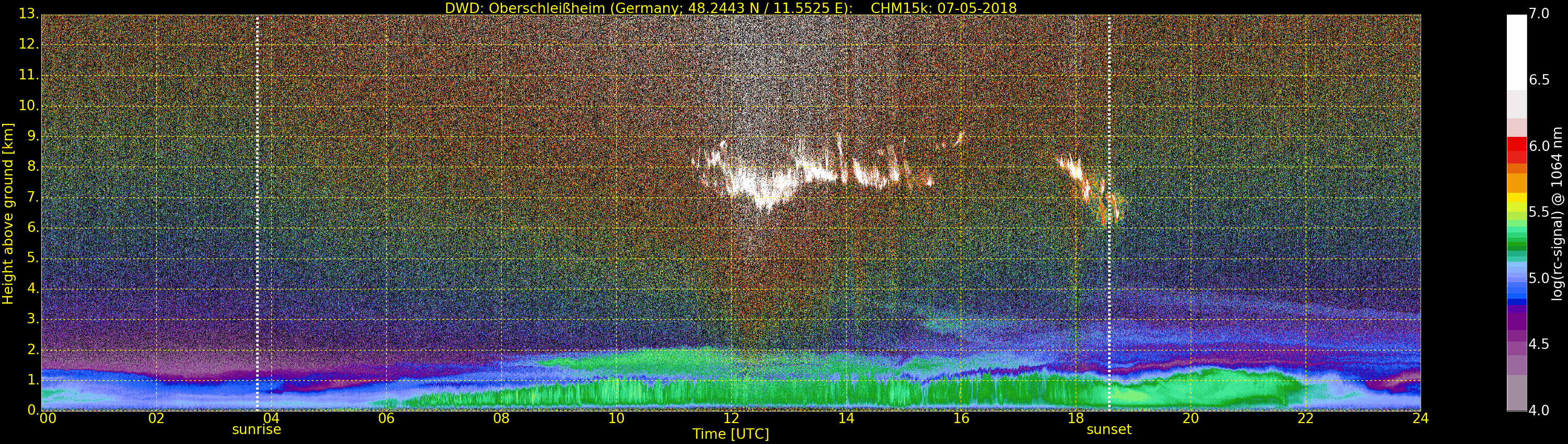
Task: Pick the white band atop the colorbar
Action: click(x=1516, y=52)
